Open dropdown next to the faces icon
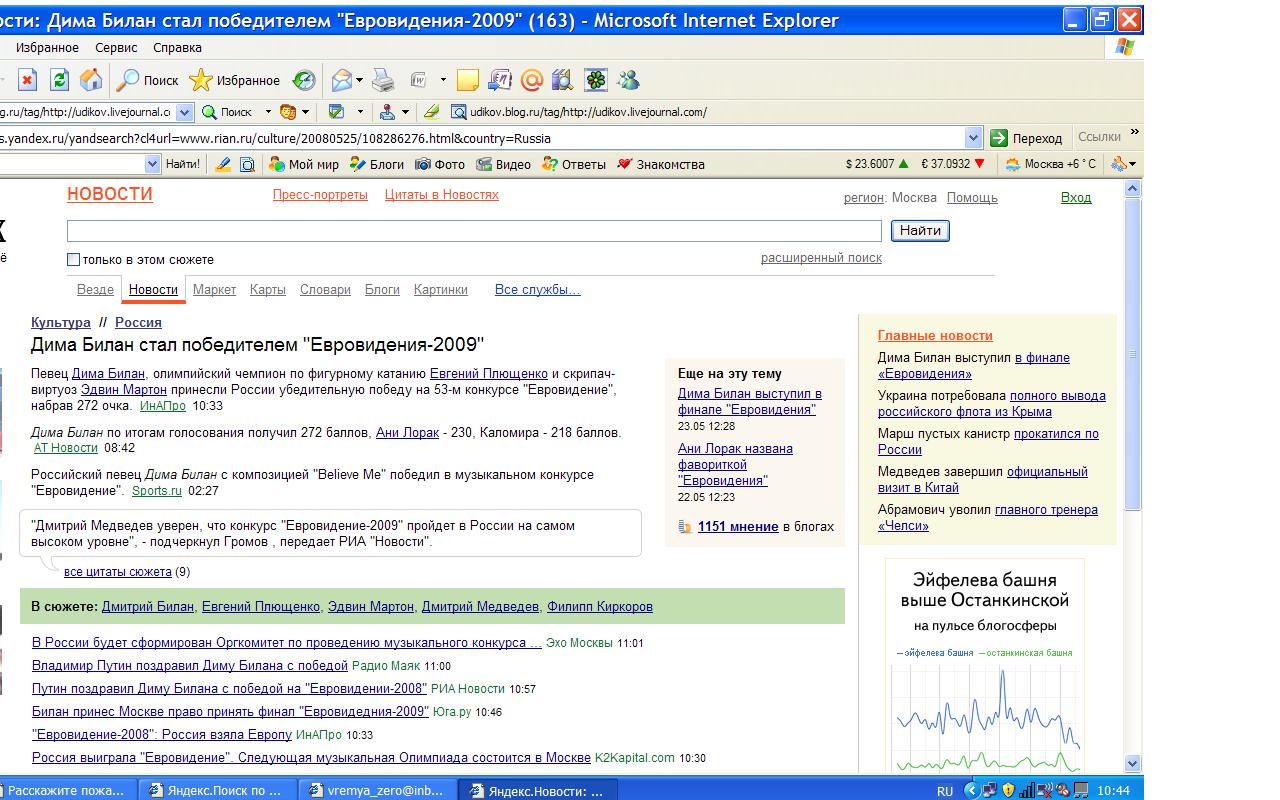This screenshot has width=1280, height=800. (x=305, y=112)
